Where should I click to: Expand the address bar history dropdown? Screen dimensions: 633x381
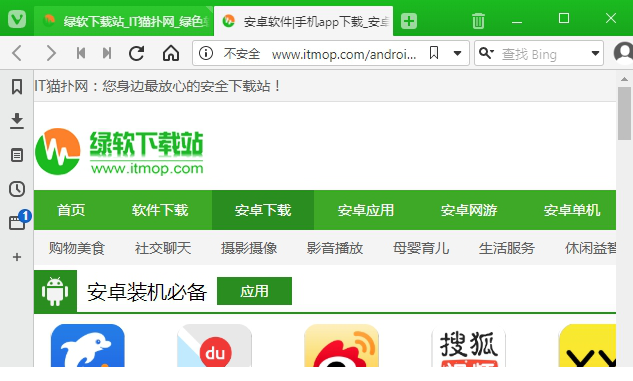tap(457, 53)
